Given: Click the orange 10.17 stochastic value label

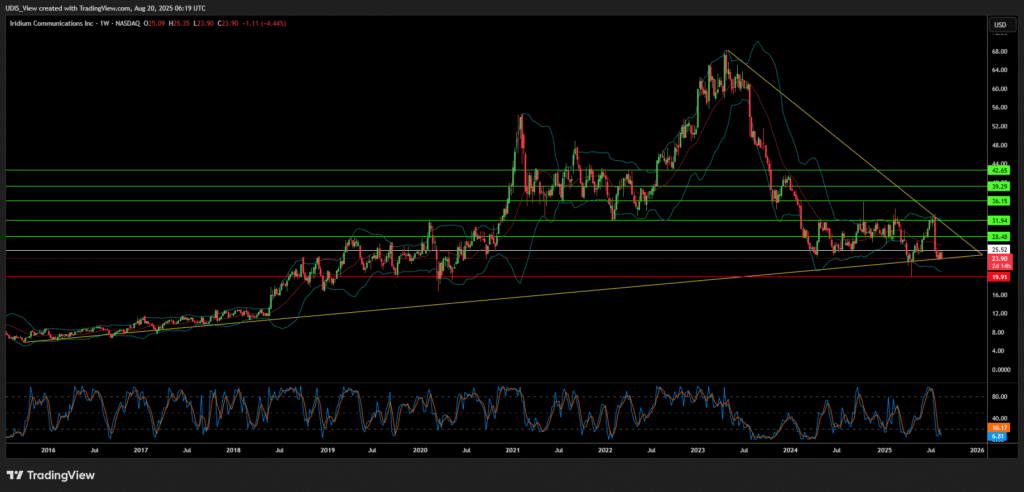Looking at the screenshot, I should coord(997,428).
